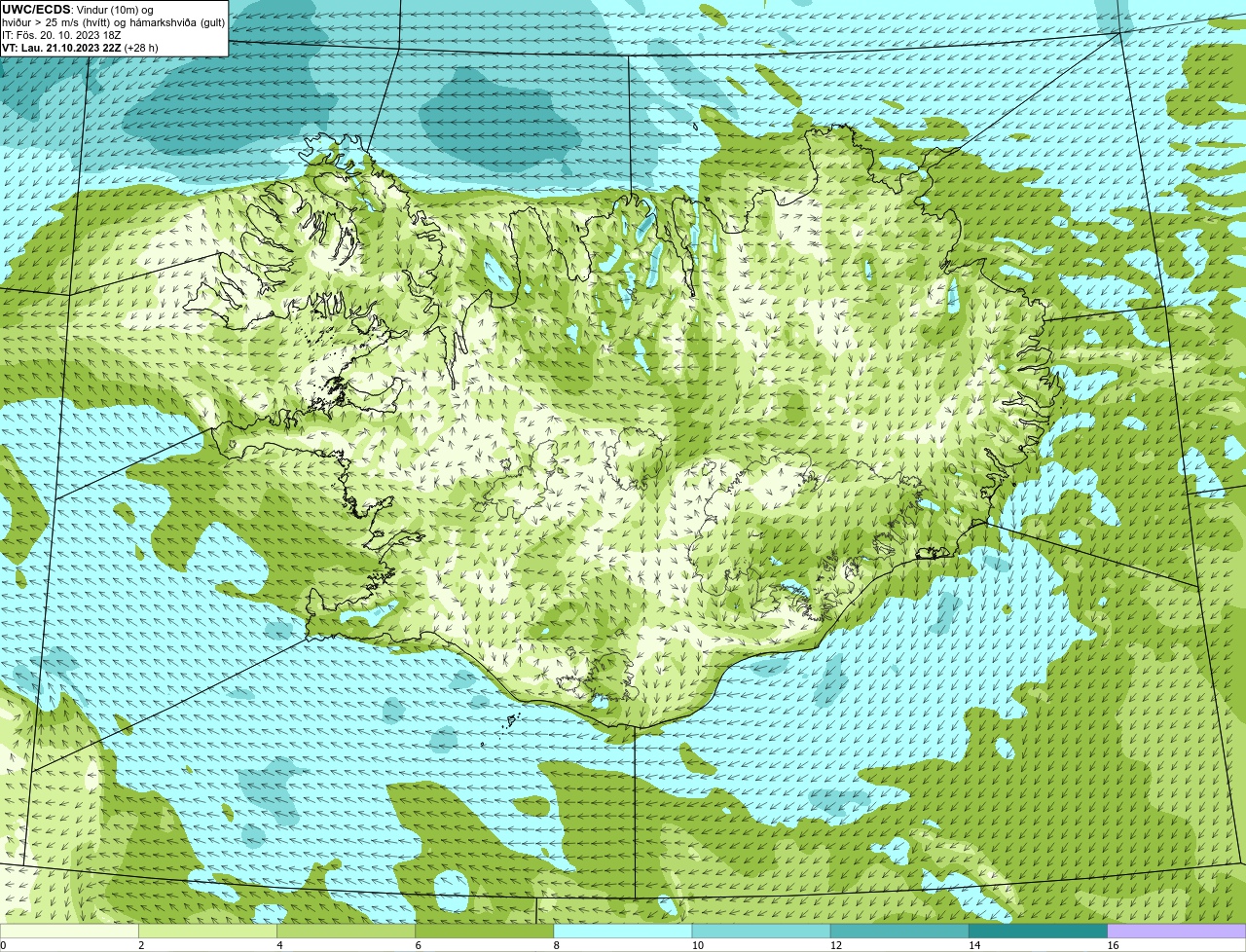Viewport: 1246px width, 952px height.
Task: Click the legend scale label "12"
Action: coord(835,945)
